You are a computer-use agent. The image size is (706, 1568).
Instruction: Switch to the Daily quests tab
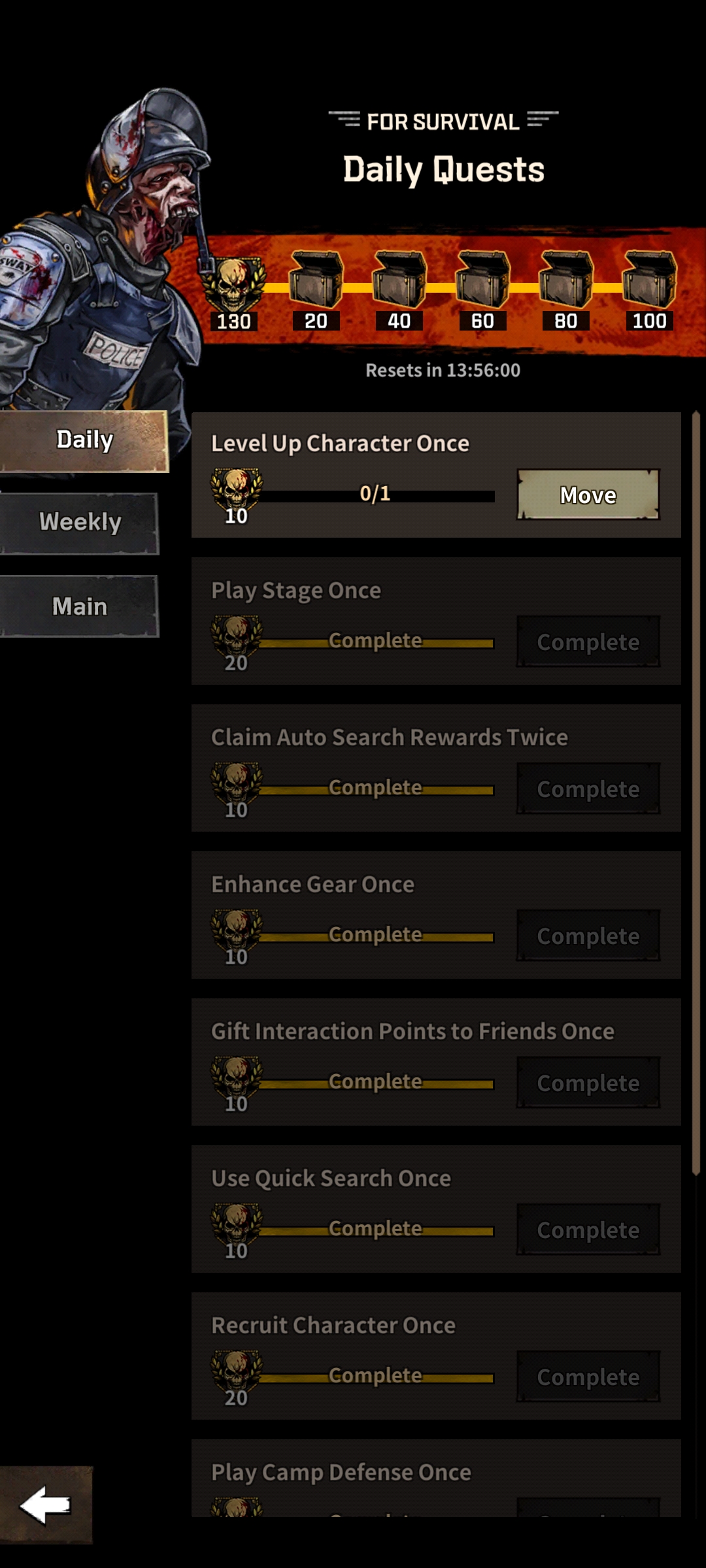pyautogui.click(x=84, y=440)
